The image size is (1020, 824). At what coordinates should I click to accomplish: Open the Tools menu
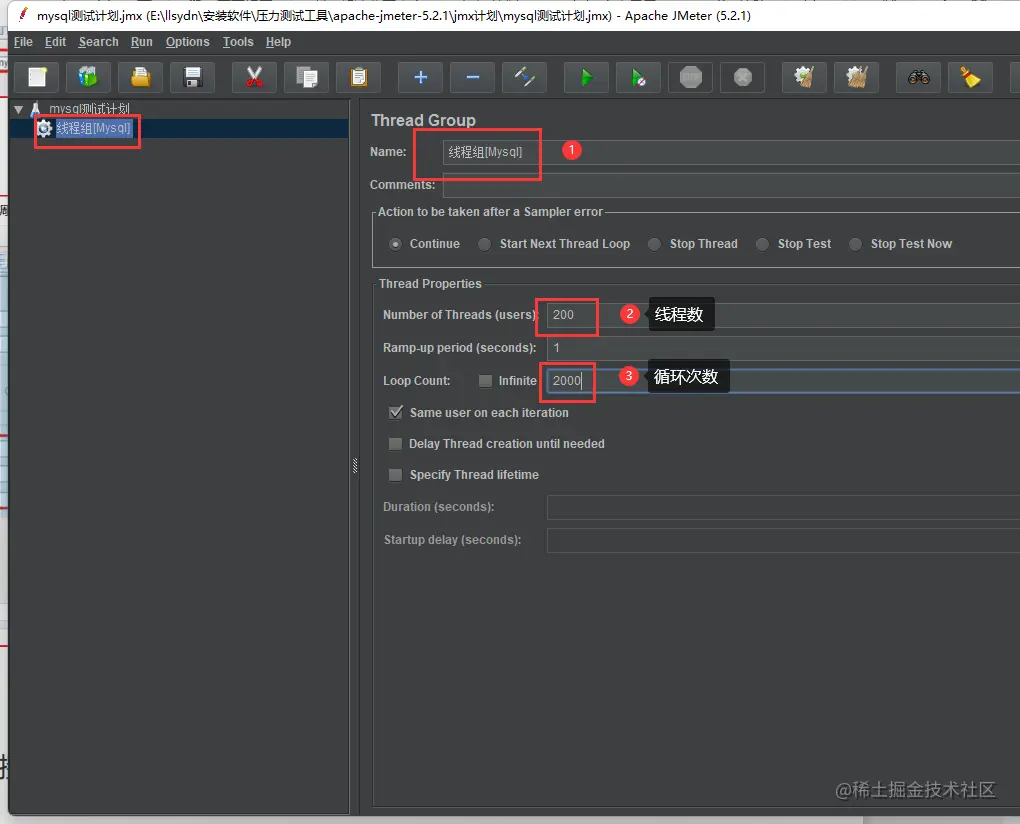tap(237, 42)
